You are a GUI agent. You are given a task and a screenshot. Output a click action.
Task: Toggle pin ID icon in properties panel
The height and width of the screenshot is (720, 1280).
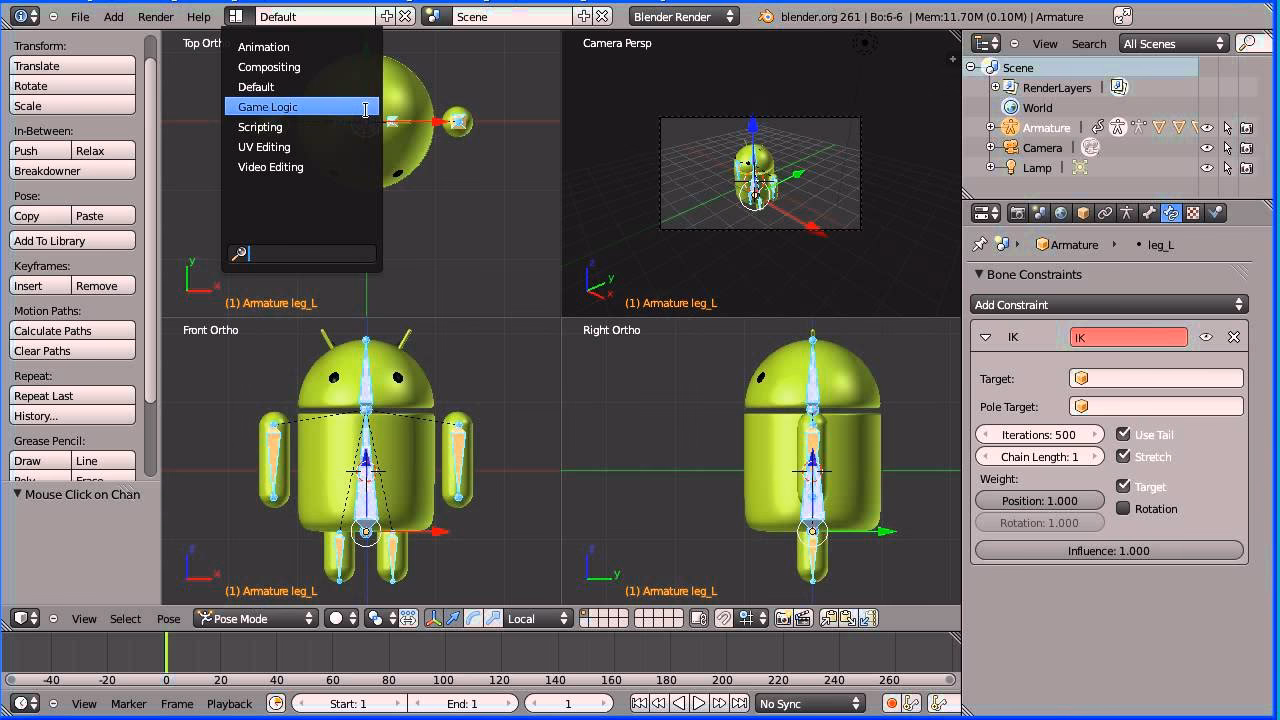[x=979, y=244]
